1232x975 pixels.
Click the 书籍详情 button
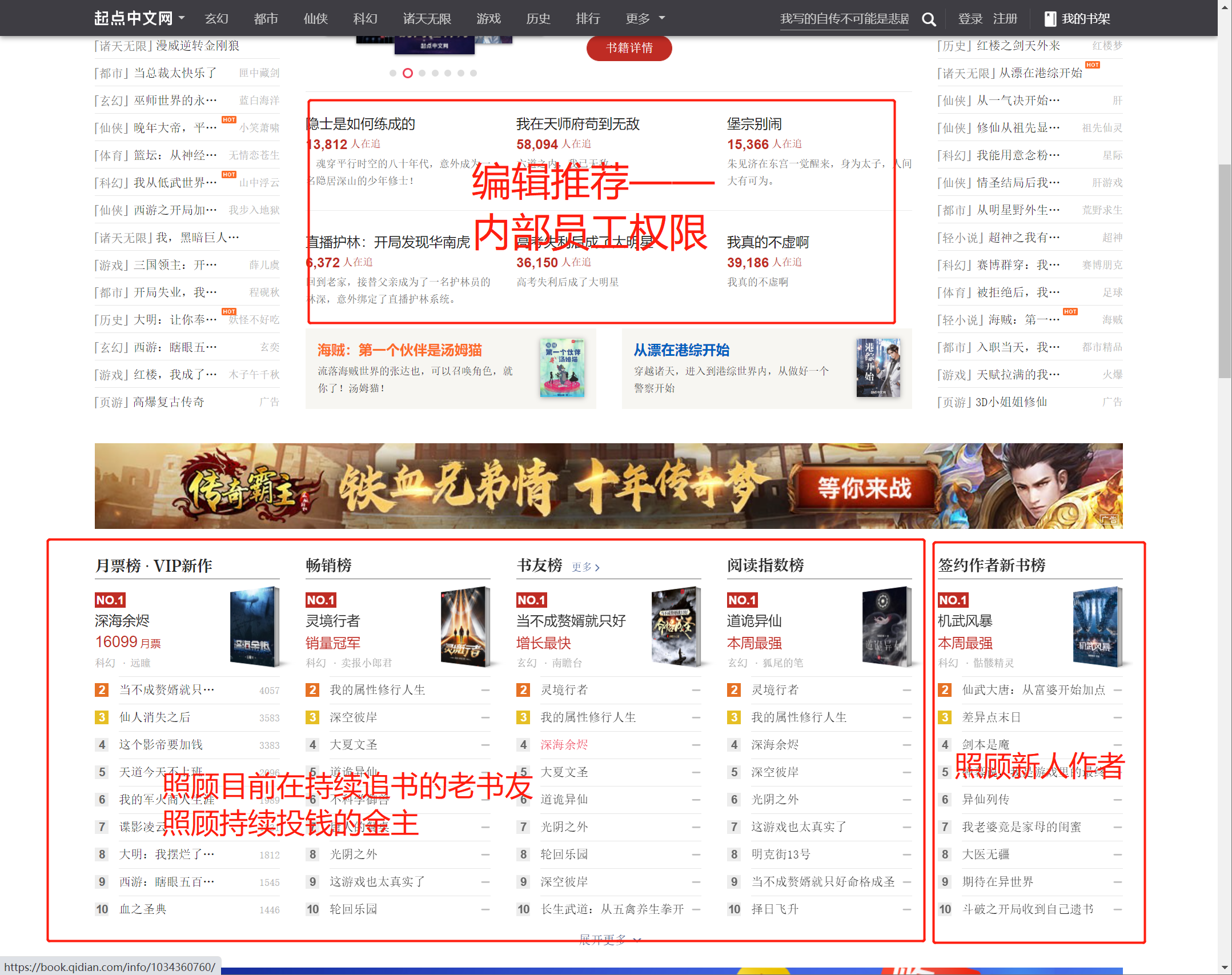(x=628, y=49)
